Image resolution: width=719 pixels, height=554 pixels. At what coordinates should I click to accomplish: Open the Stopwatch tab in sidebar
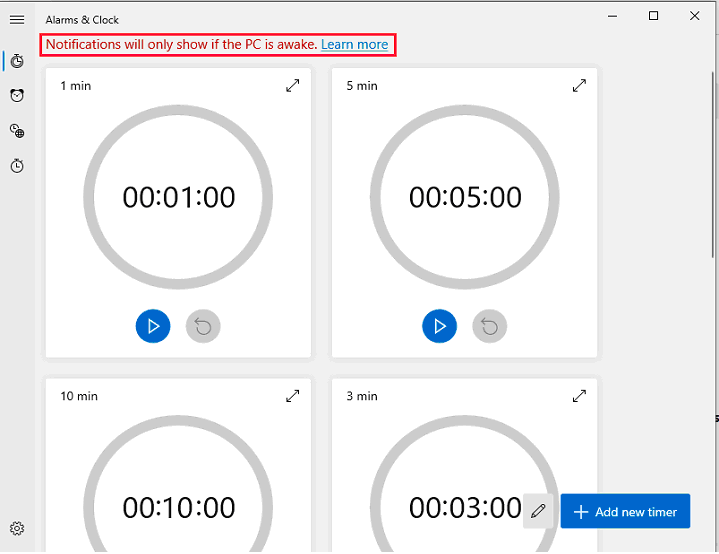pyautogui.click(x=17, y=166)
